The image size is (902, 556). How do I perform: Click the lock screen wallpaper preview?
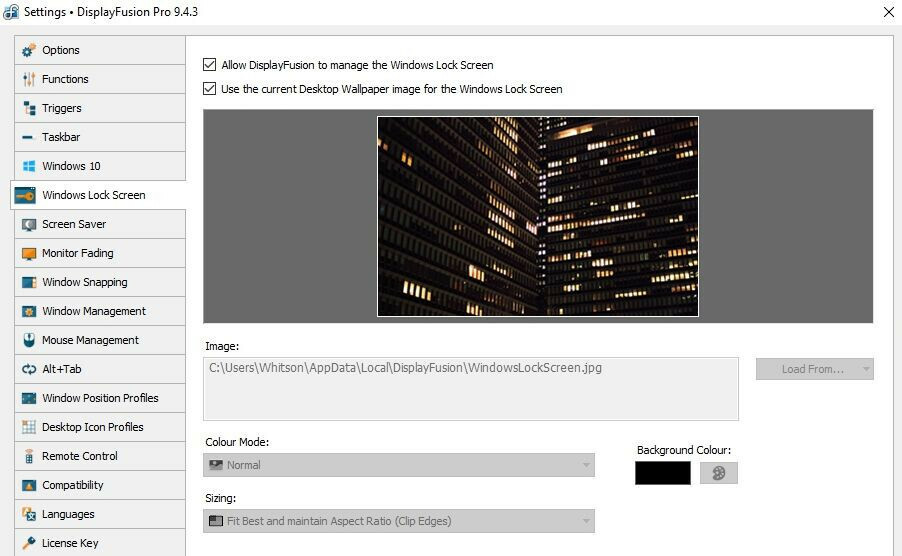[537, 216]
